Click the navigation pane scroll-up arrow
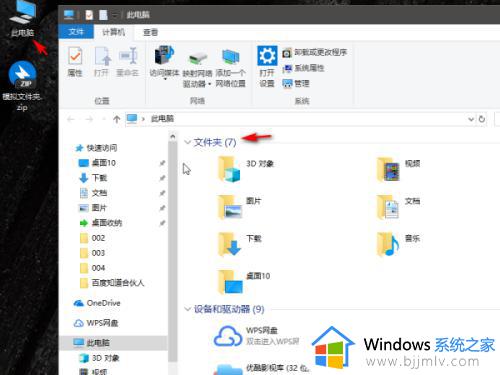This screenshot has height=375, width=500. [172, 136]
